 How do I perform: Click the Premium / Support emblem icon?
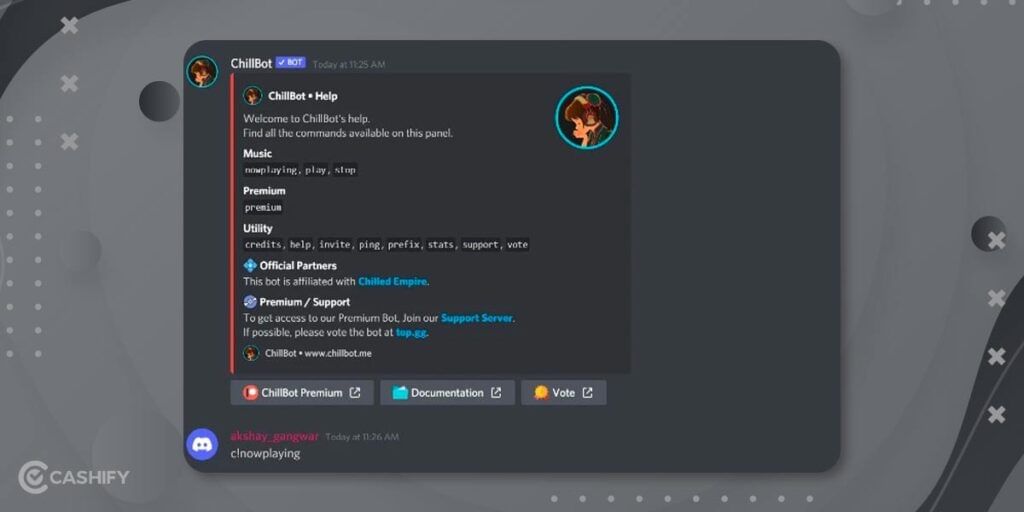coord(250,302)
